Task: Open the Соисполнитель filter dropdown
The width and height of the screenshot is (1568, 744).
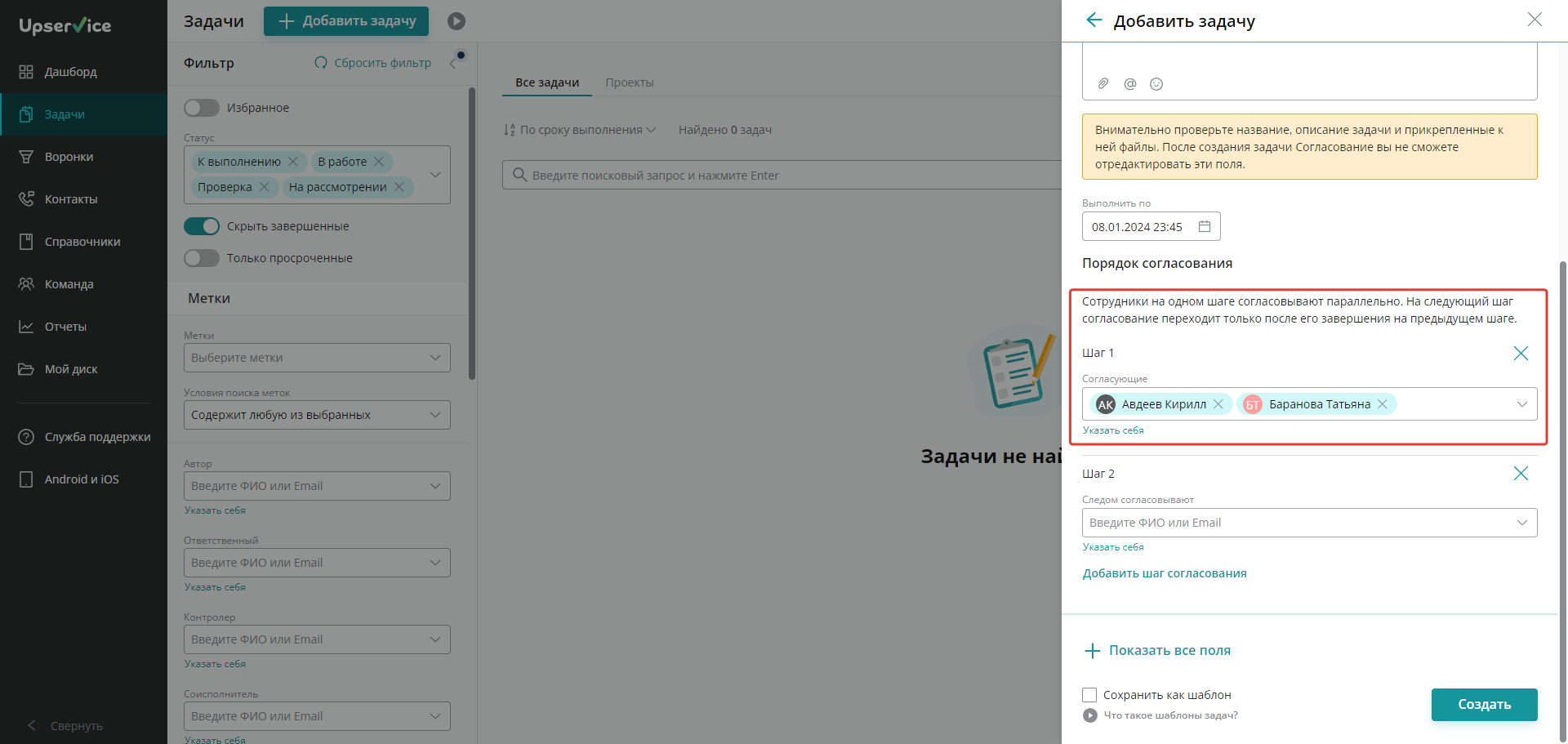Action: point(317,716)
